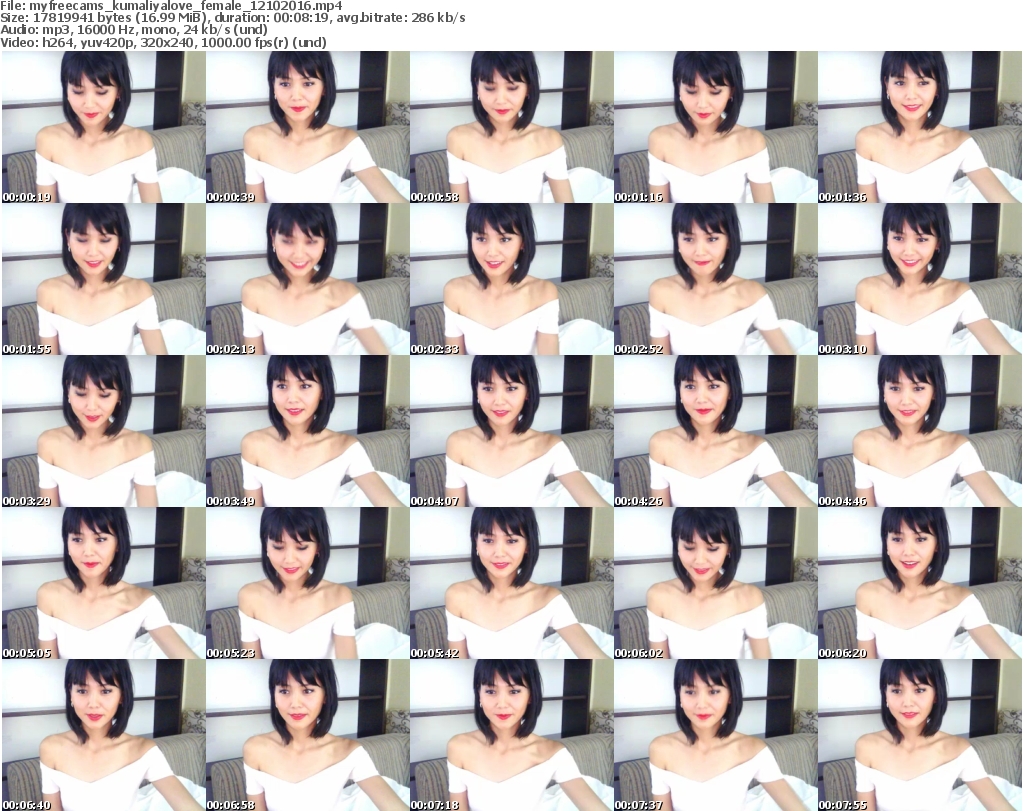Viewport: 1024px width, 811px height.
Task: Pick the frame at timestamp 00:04:26
Action: pos(716,431)
